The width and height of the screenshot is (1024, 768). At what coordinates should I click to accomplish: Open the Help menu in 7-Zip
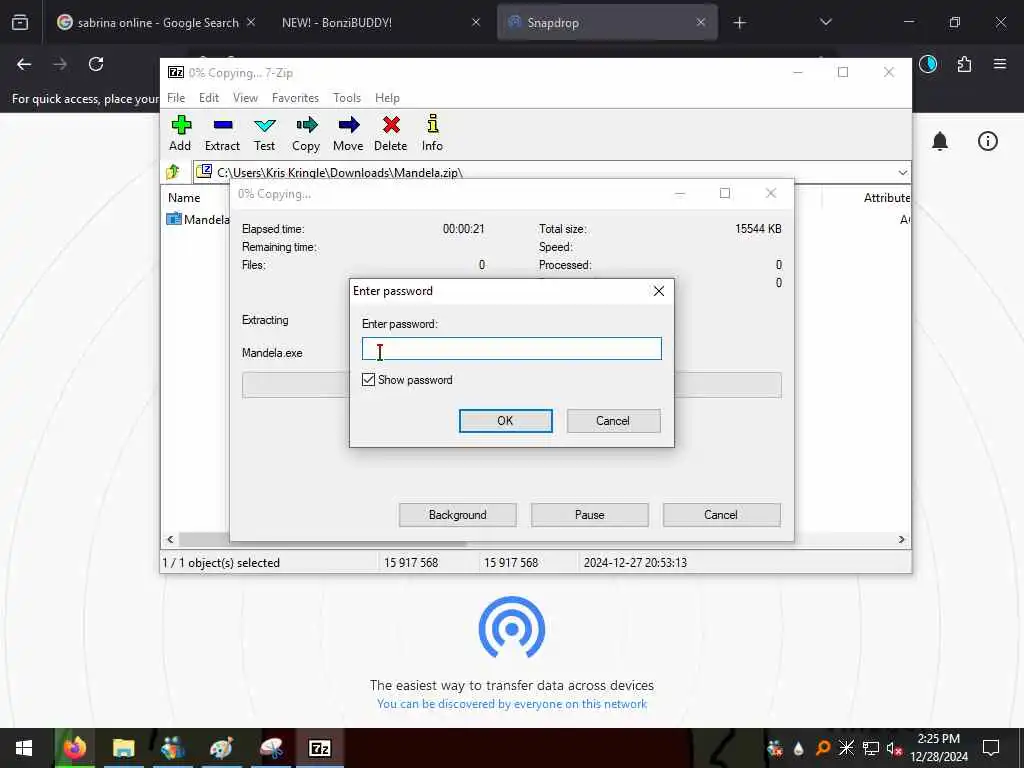click(387, 98)
